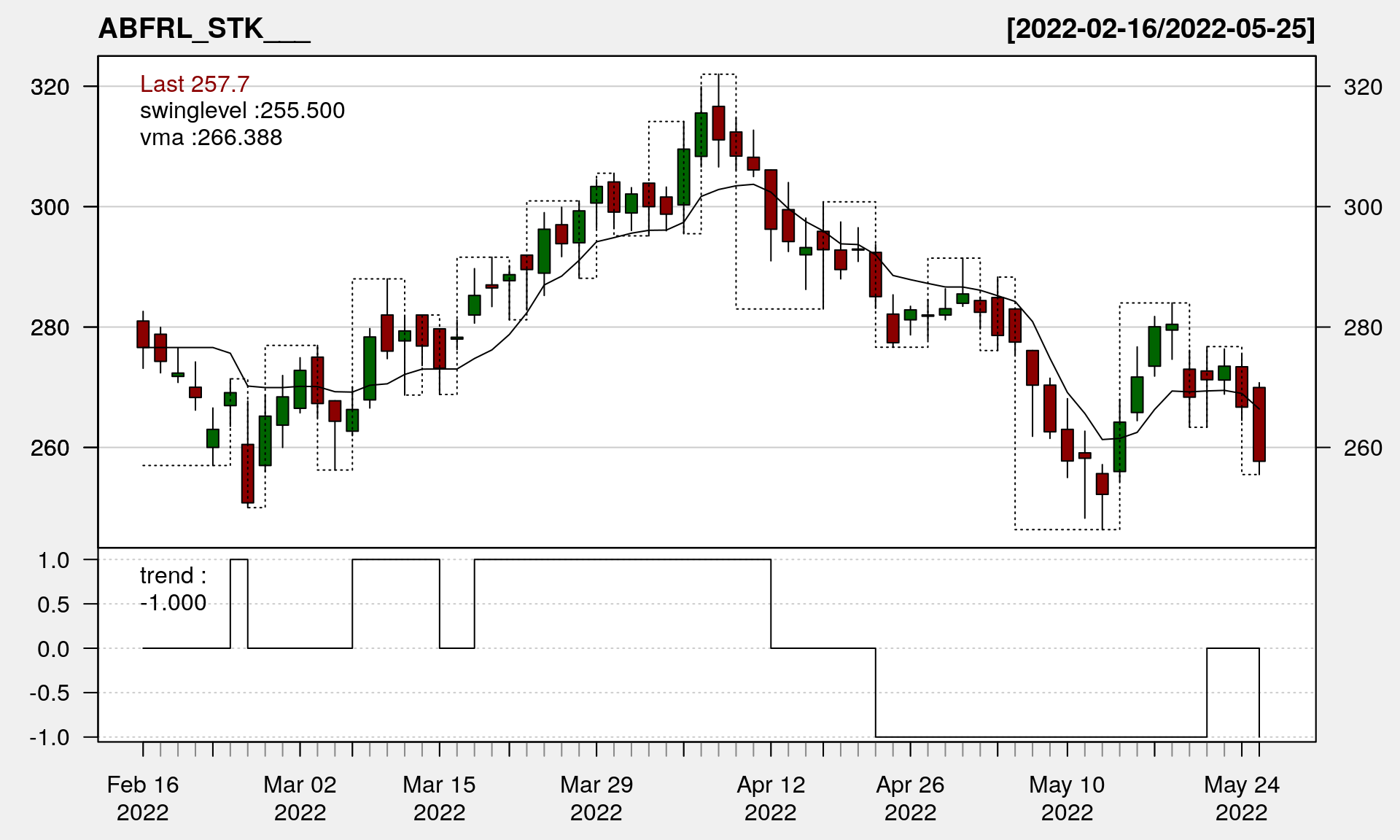
Task: Click the -1.0 label on trend axis
Action: 50,737
